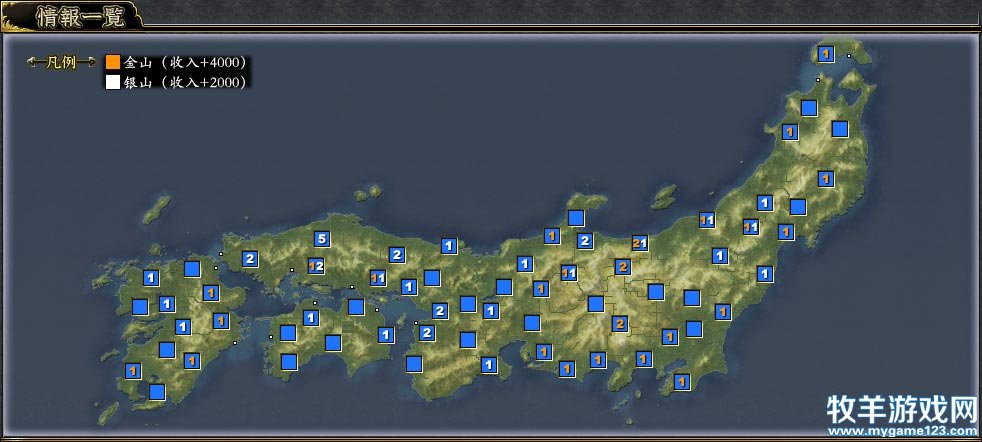
Task: Click the 牧羊游戏网 site logo text
Action: [900, 408]
